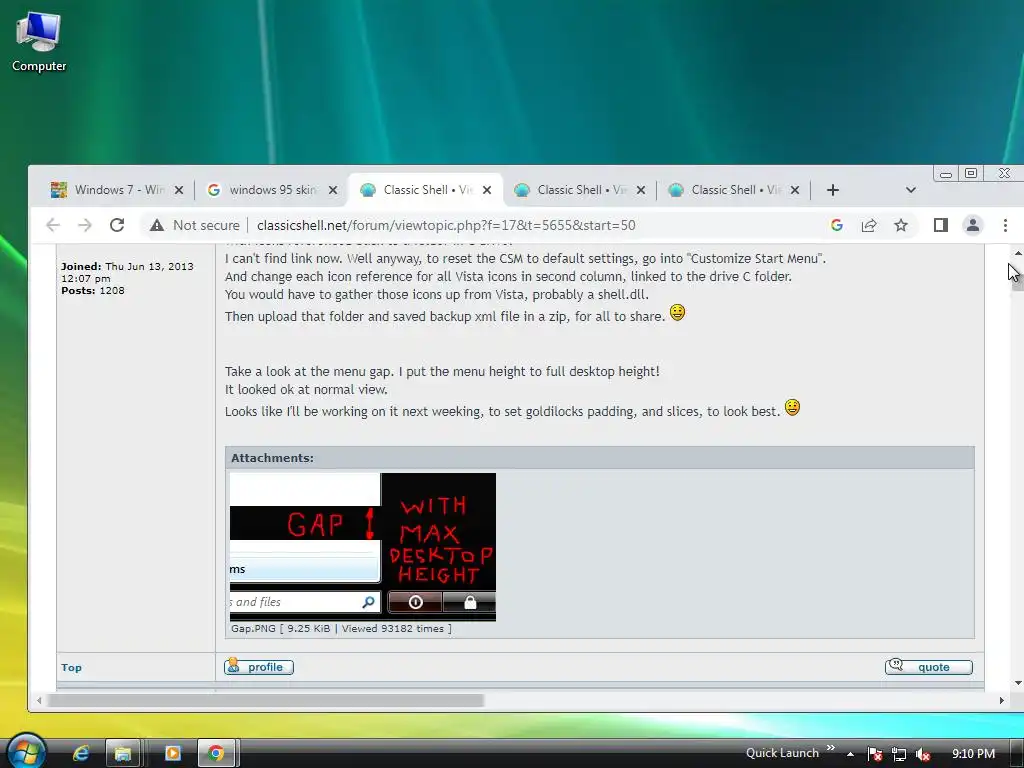Open network status tray icon

899,754
